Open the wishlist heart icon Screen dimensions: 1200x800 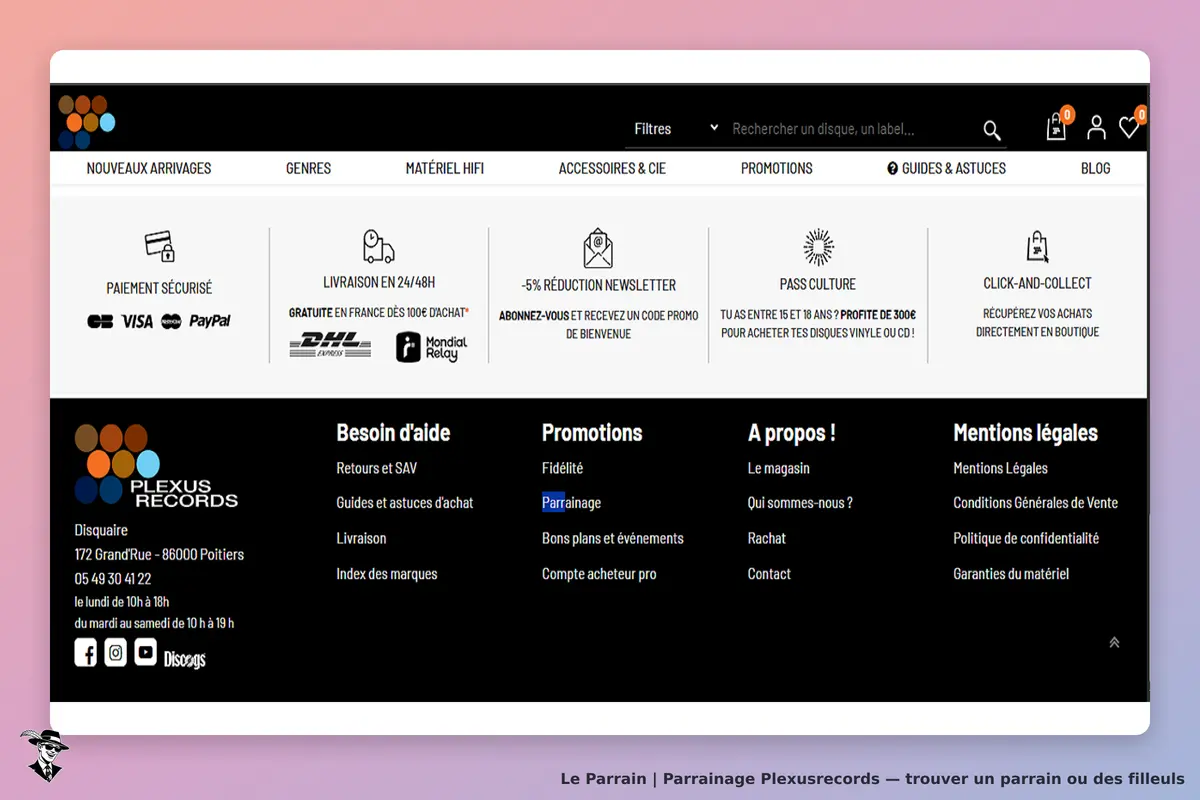1129,127
